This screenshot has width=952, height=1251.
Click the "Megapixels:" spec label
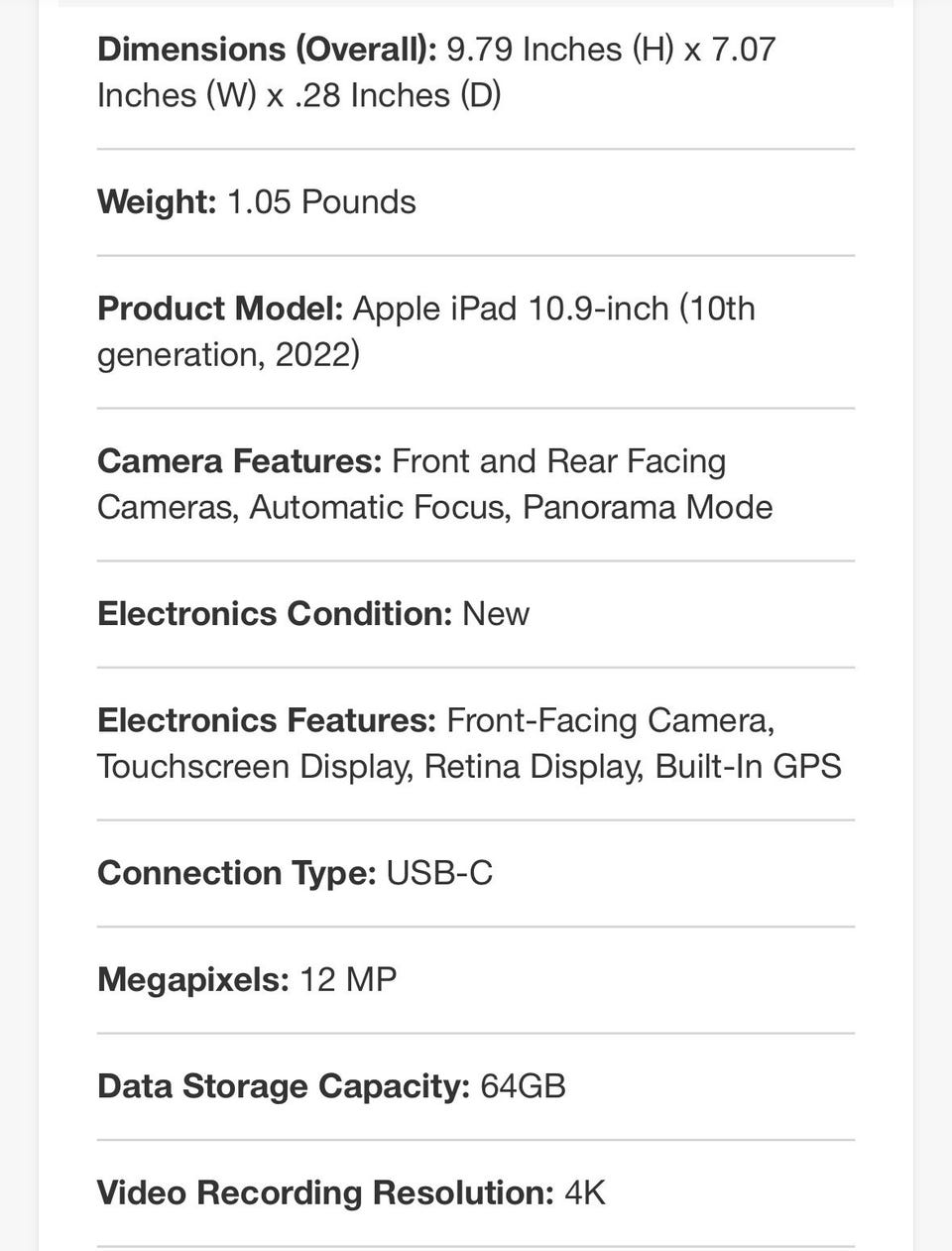point(193,980)
